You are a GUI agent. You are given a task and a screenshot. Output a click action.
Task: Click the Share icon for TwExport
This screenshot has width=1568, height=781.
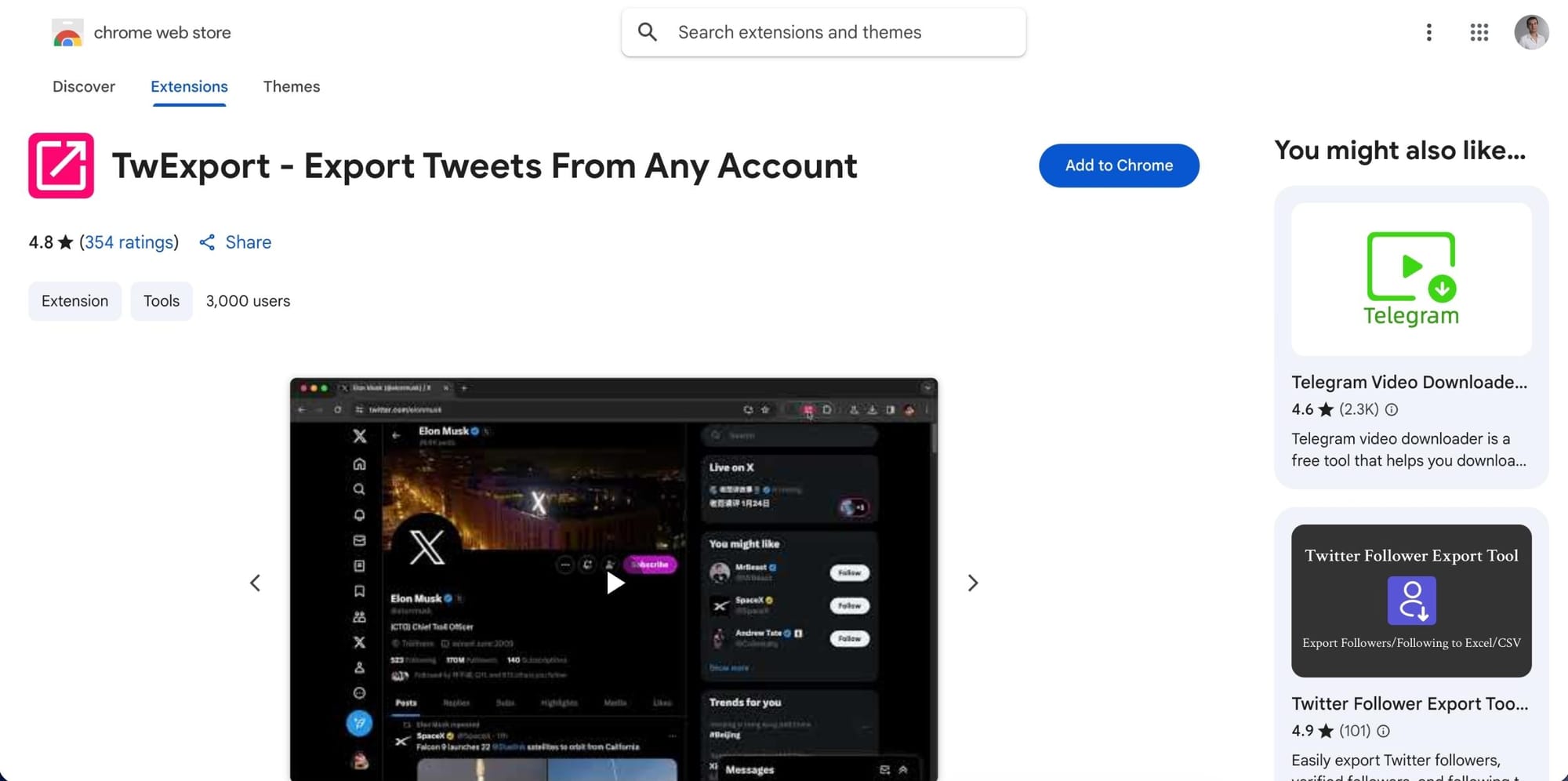(x=207, y=242)
